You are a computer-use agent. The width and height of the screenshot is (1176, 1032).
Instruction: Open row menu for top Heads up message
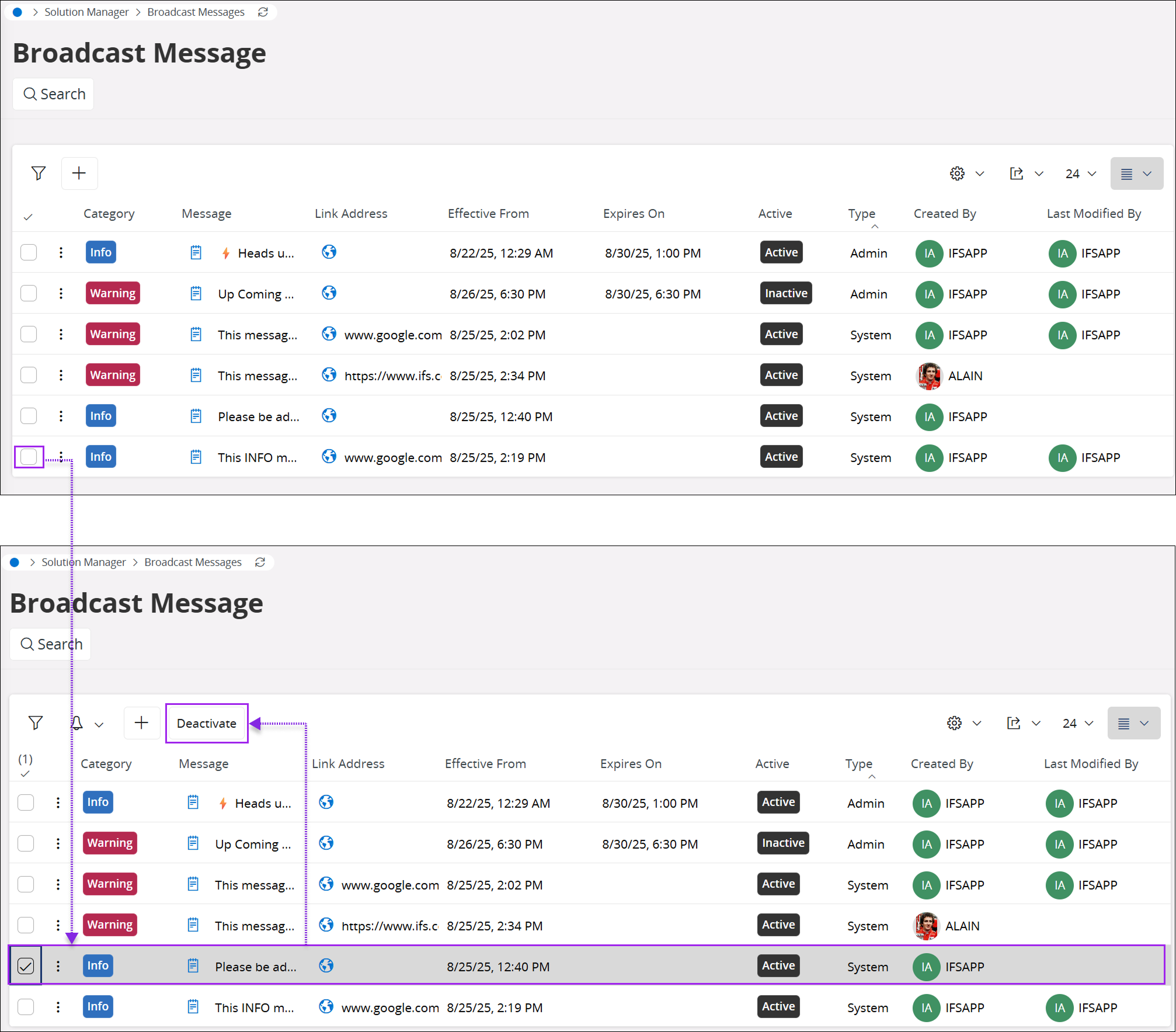click(x=61, y=253)
